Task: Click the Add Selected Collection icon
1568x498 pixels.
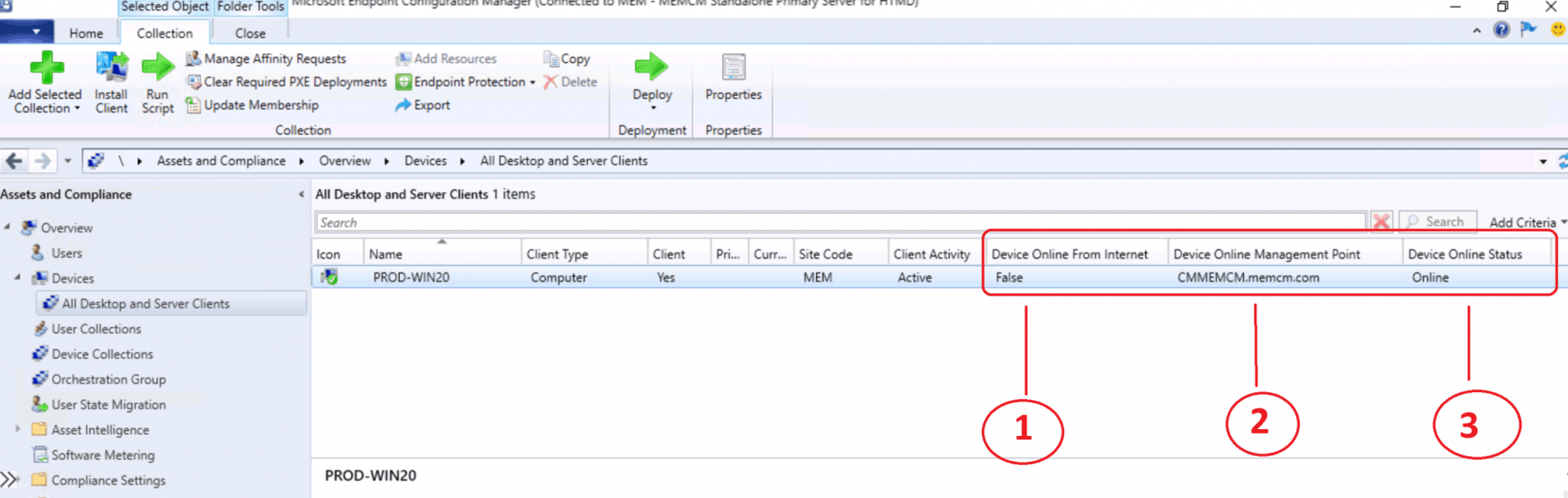Action: [46, 67]
